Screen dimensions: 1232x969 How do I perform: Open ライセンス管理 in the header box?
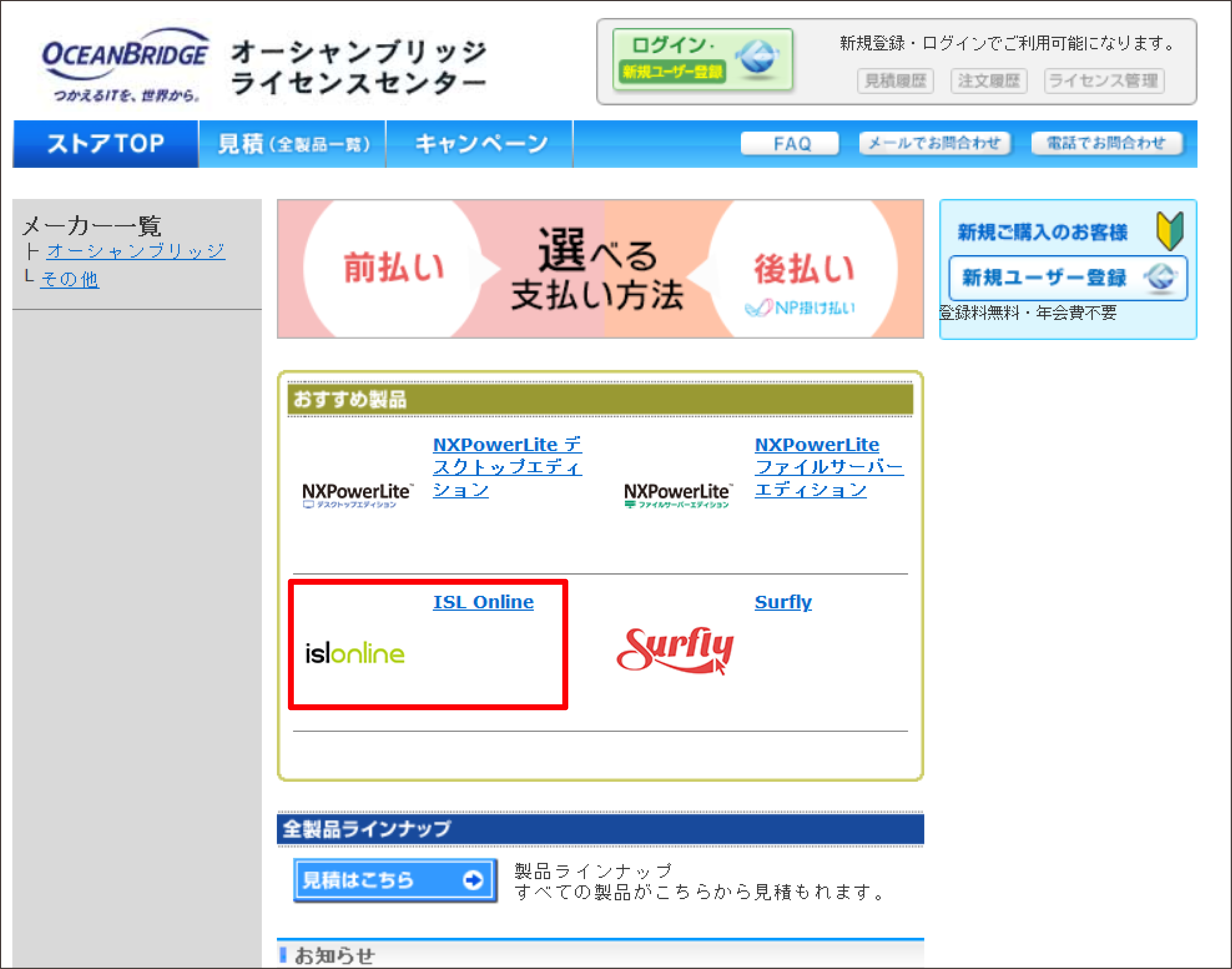(x=1104, y=81)
